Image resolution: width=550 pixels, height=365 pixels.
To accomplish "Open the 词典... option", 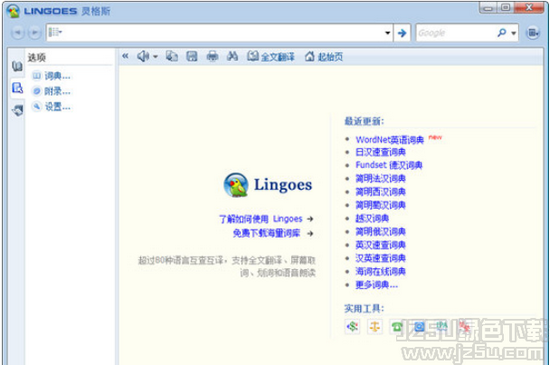I will [52, 76].
